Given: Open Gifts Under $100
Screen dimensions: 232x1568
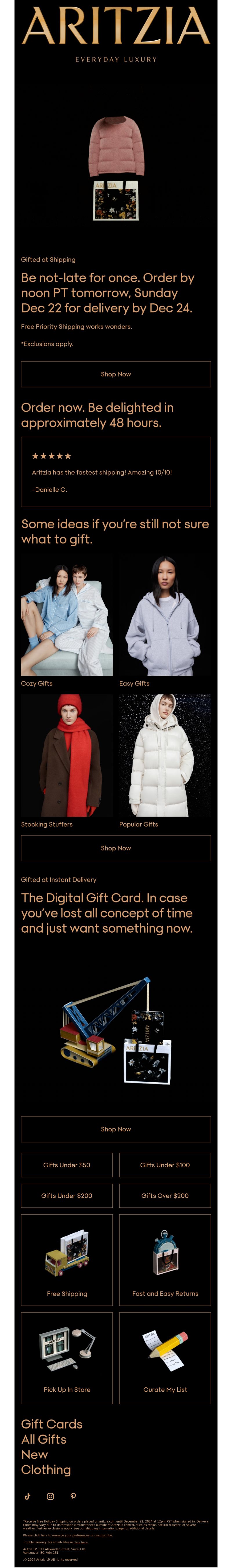Looking at the screenshot, I should click(165, 1165).
